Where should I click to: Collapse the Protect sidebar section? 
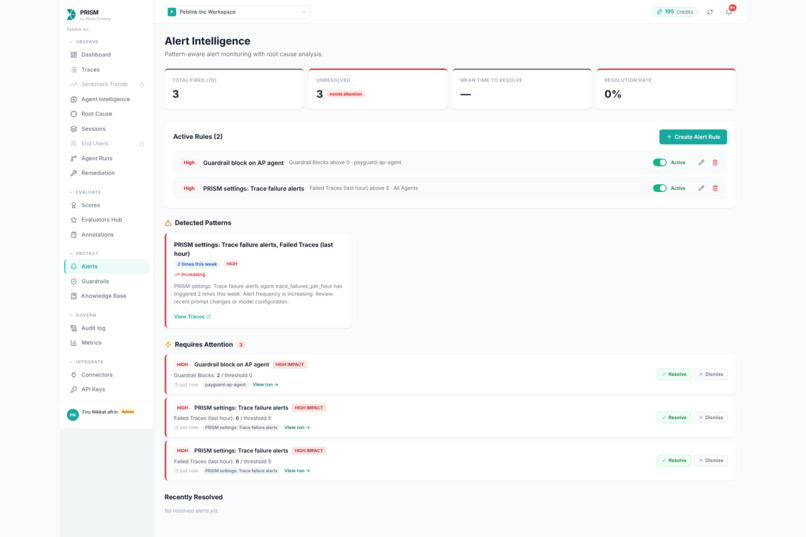pyautogui.click(x=83, y=253)
